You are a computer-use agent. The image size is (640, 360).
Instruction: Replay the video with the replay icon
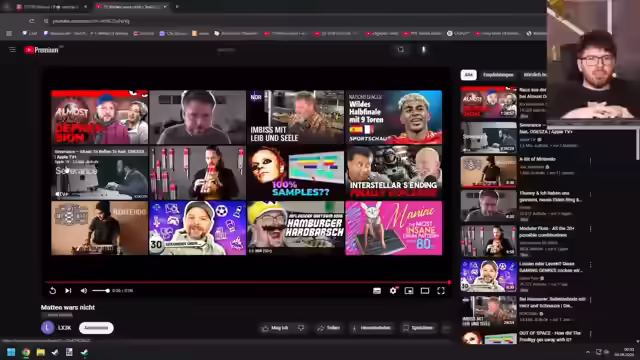point(53,291)
